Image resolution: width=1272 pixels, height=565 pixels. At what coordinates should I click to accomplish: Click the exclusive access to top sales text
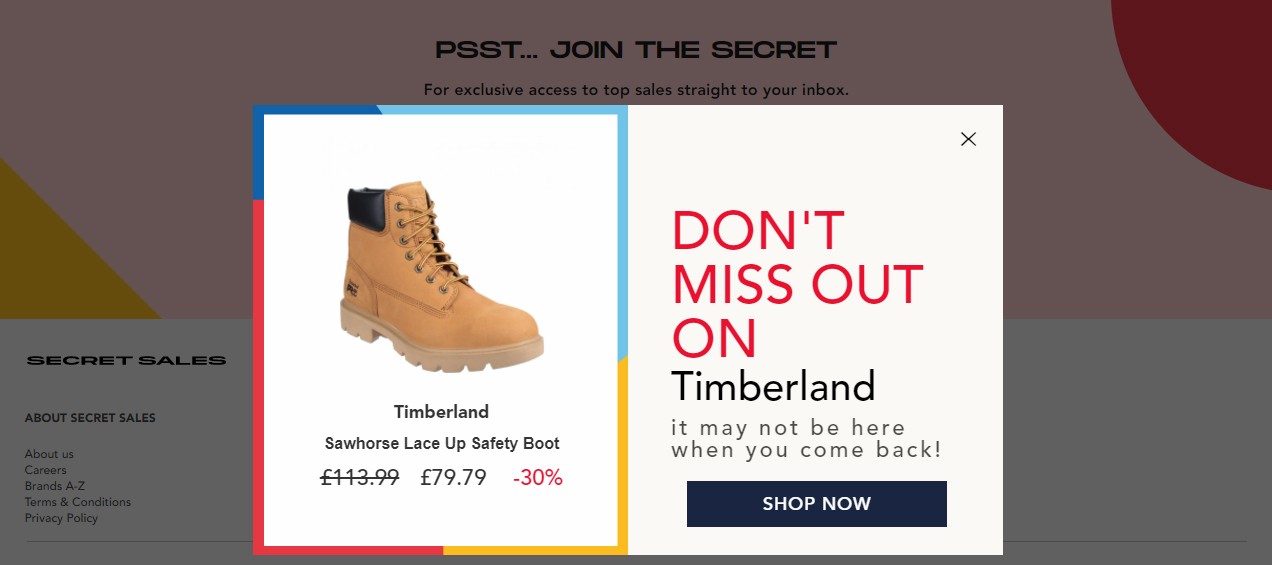pyautogui.click(x=636, y=90)
